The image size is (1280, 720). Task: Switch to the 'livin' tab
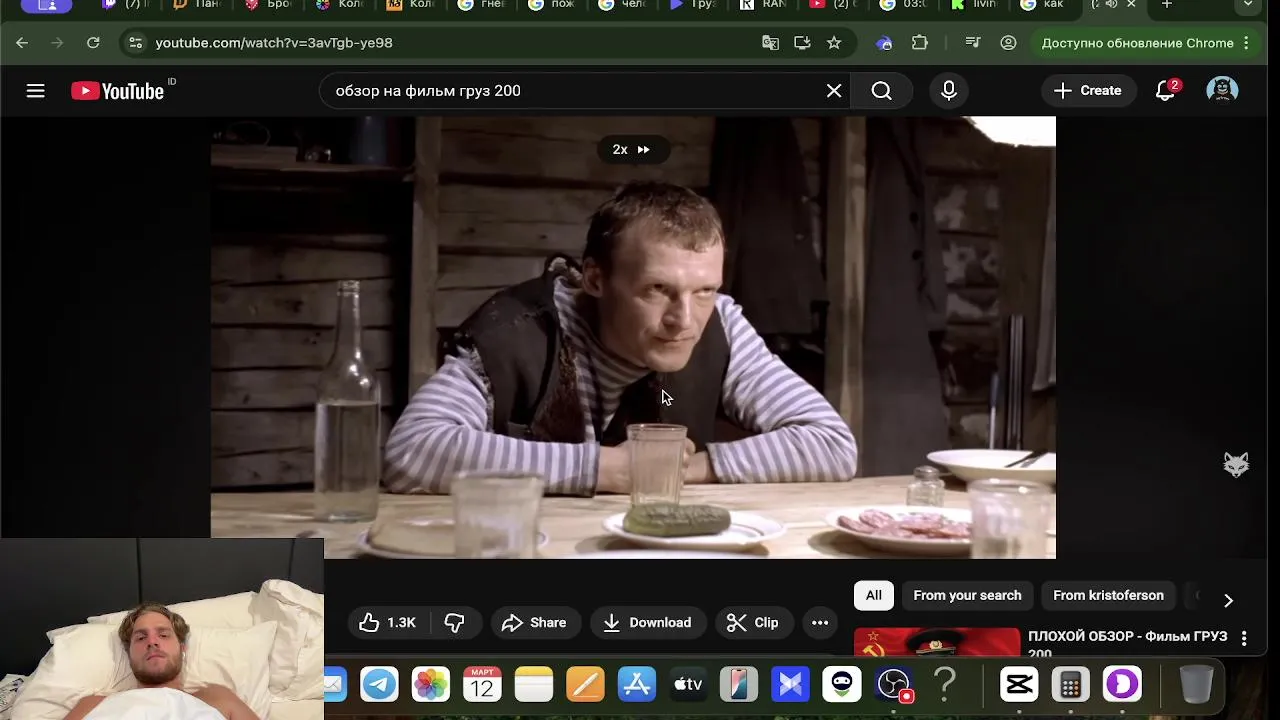tap(975, 5)
